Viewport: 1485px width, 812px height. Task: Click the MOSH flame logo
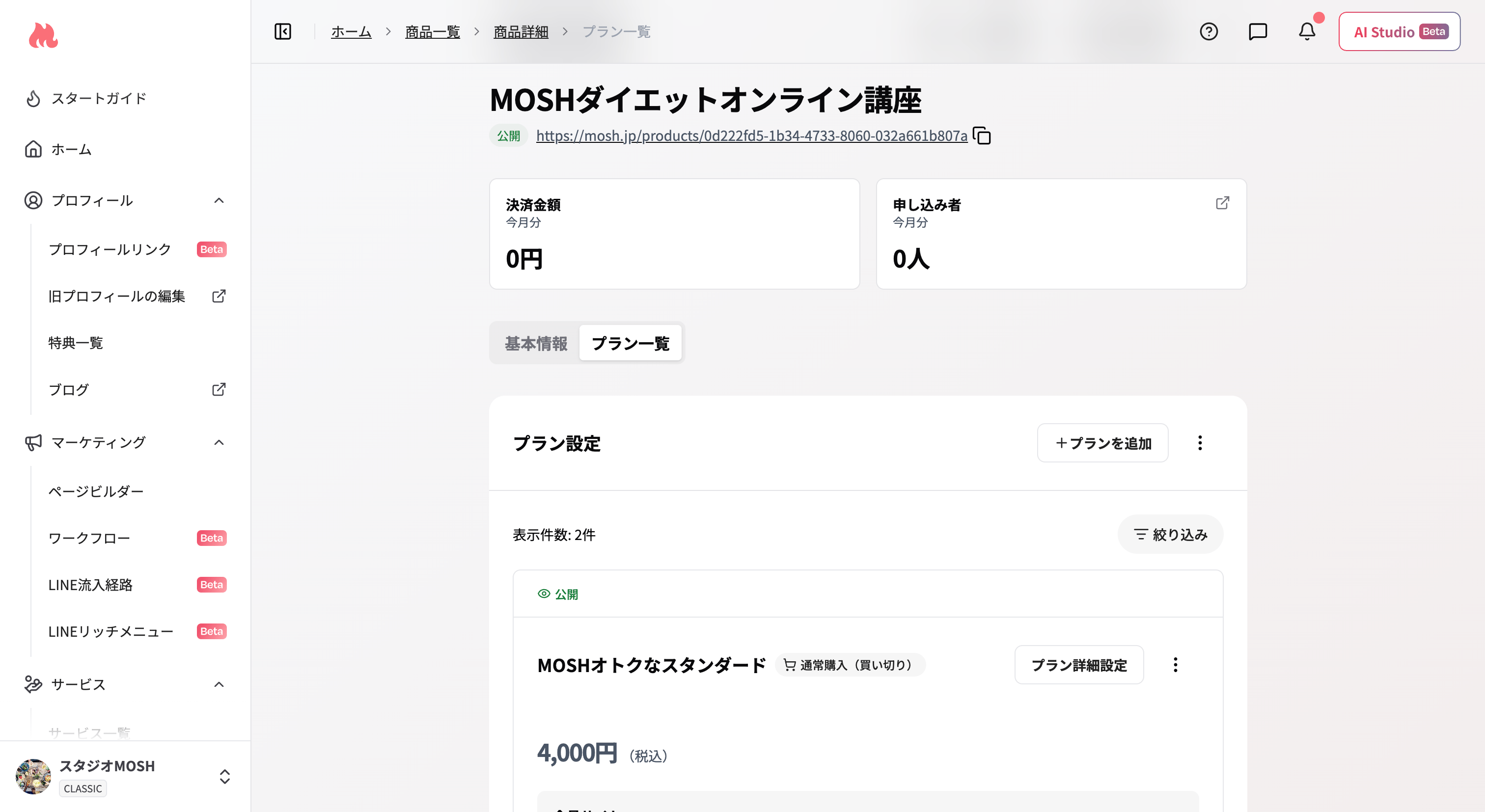(x=43, y=35)
